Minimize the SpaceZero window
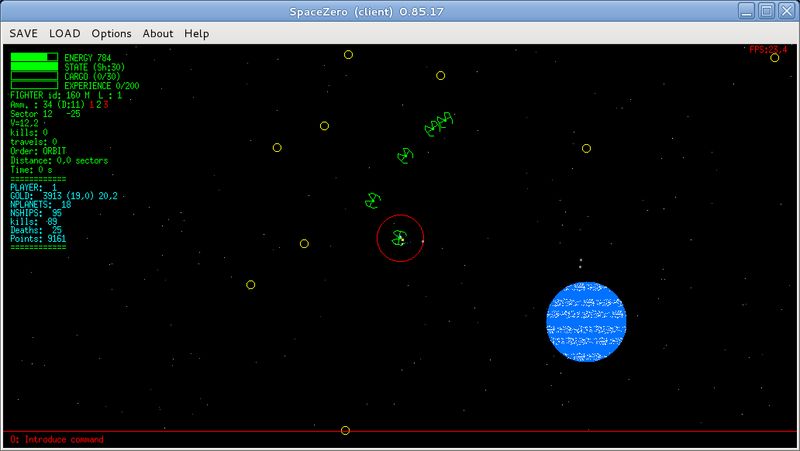This screenshot has height=451, width=800. click(x=746, y=11)
